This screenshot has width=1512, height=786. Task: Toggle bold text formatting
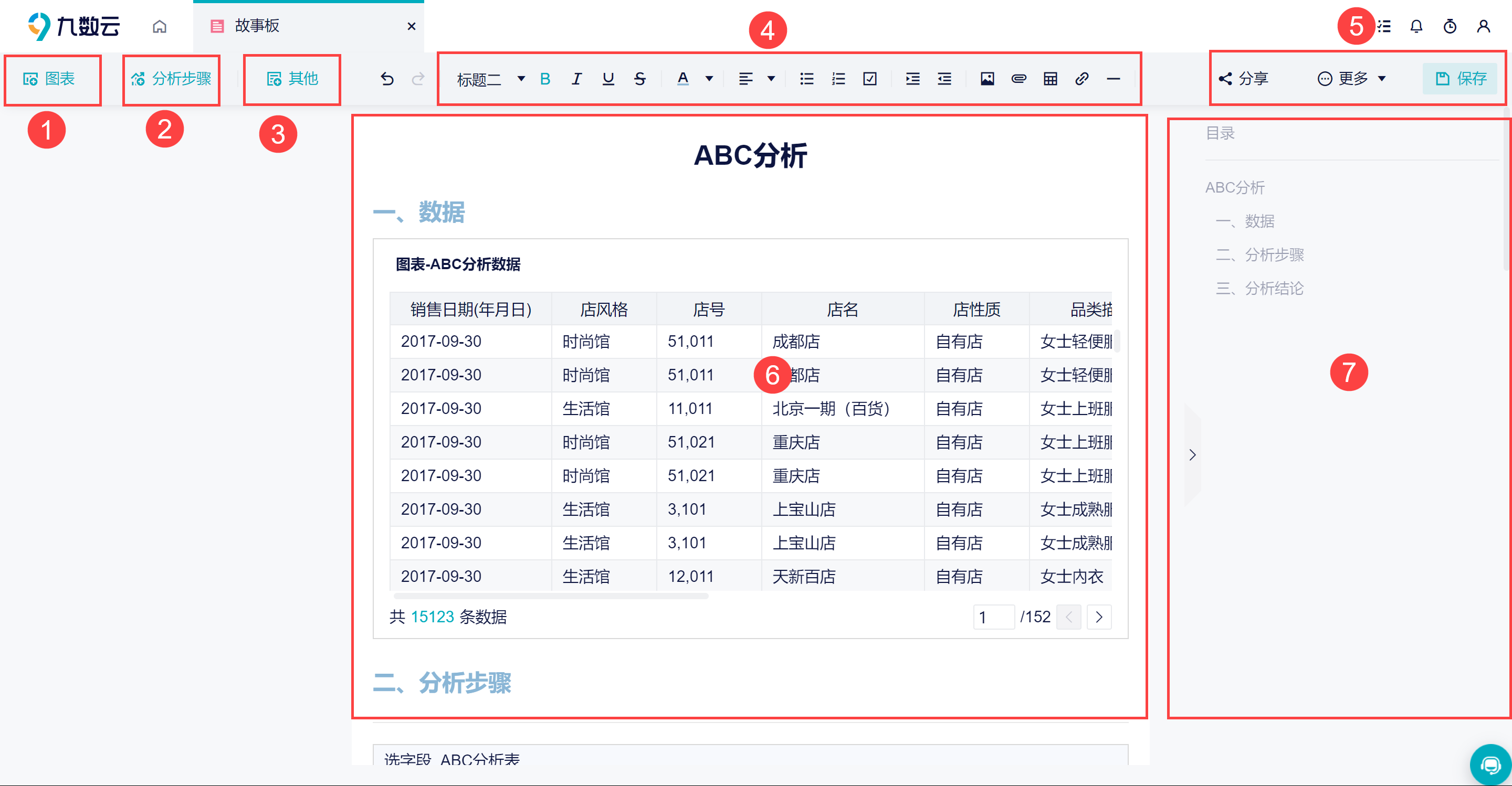[x=545, y=79]
